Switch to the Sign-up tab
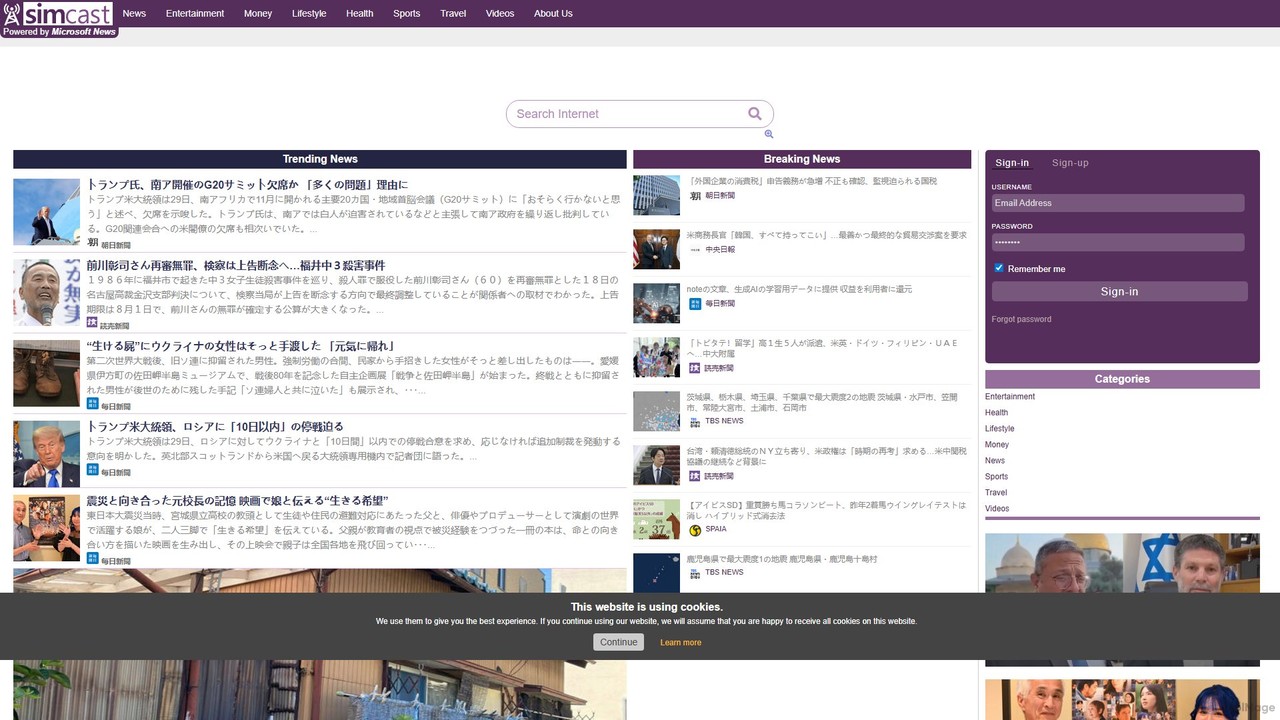 (1070, 163)
